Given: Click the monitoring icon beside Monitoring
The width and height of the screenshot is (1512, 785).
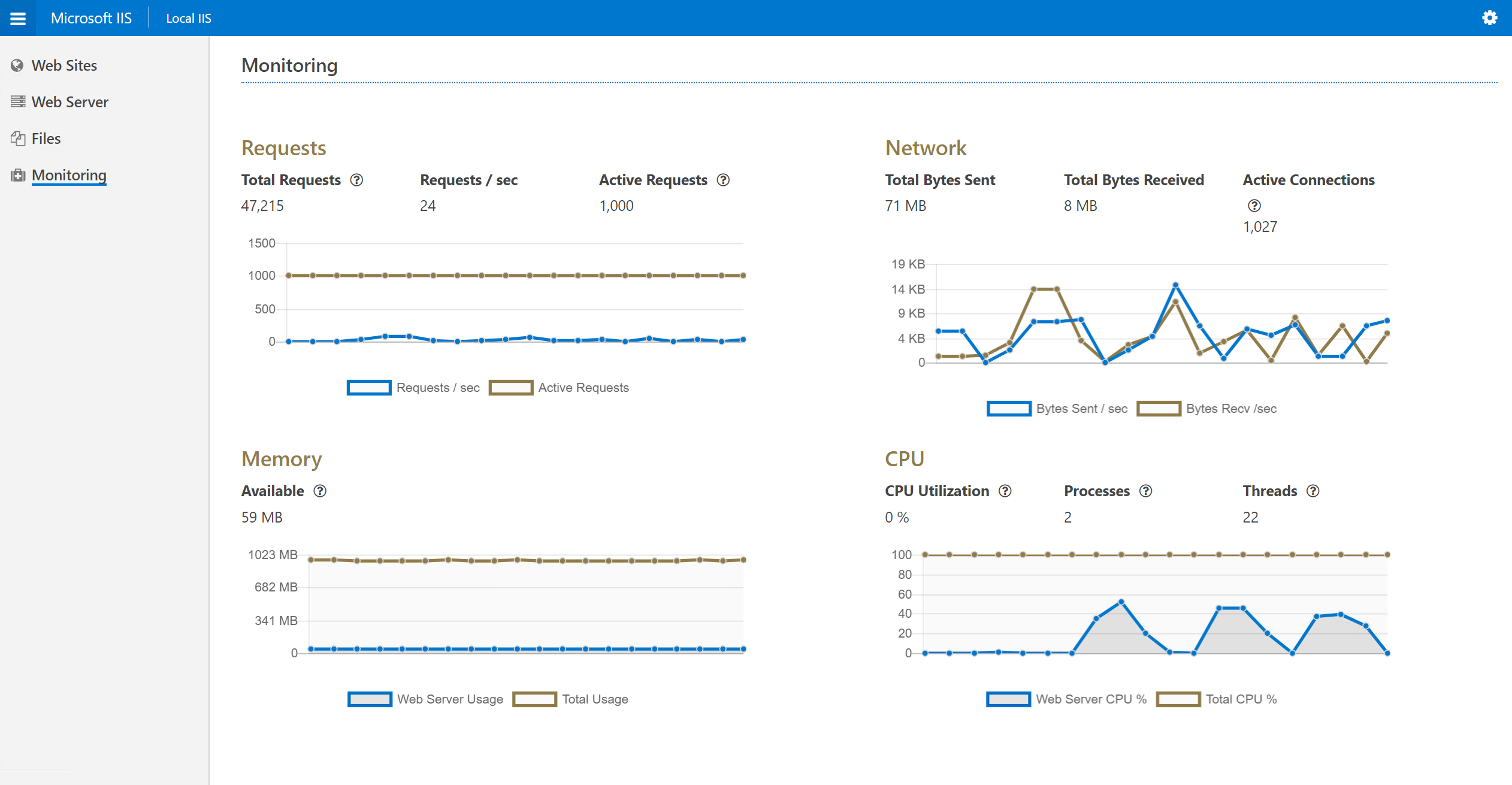Looking at the screenshot, I should [x=17, y=175].
